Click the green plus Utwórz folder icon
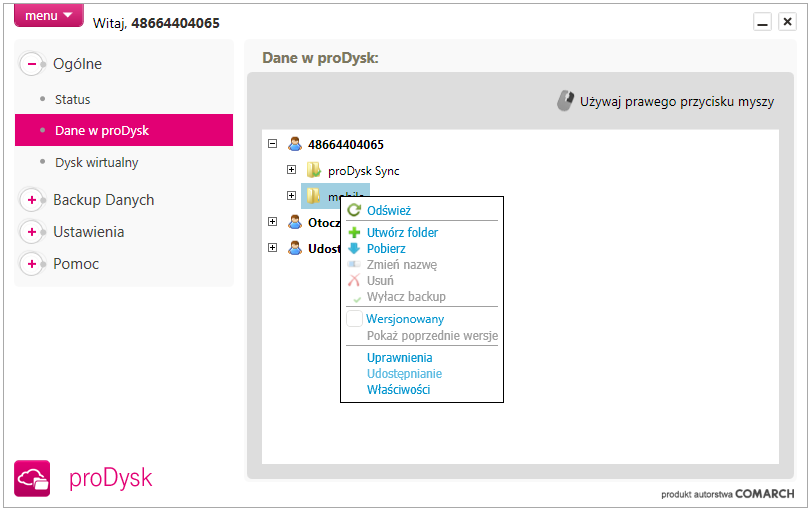The height and width of the screenshot is (511, 811). (354, 232)
